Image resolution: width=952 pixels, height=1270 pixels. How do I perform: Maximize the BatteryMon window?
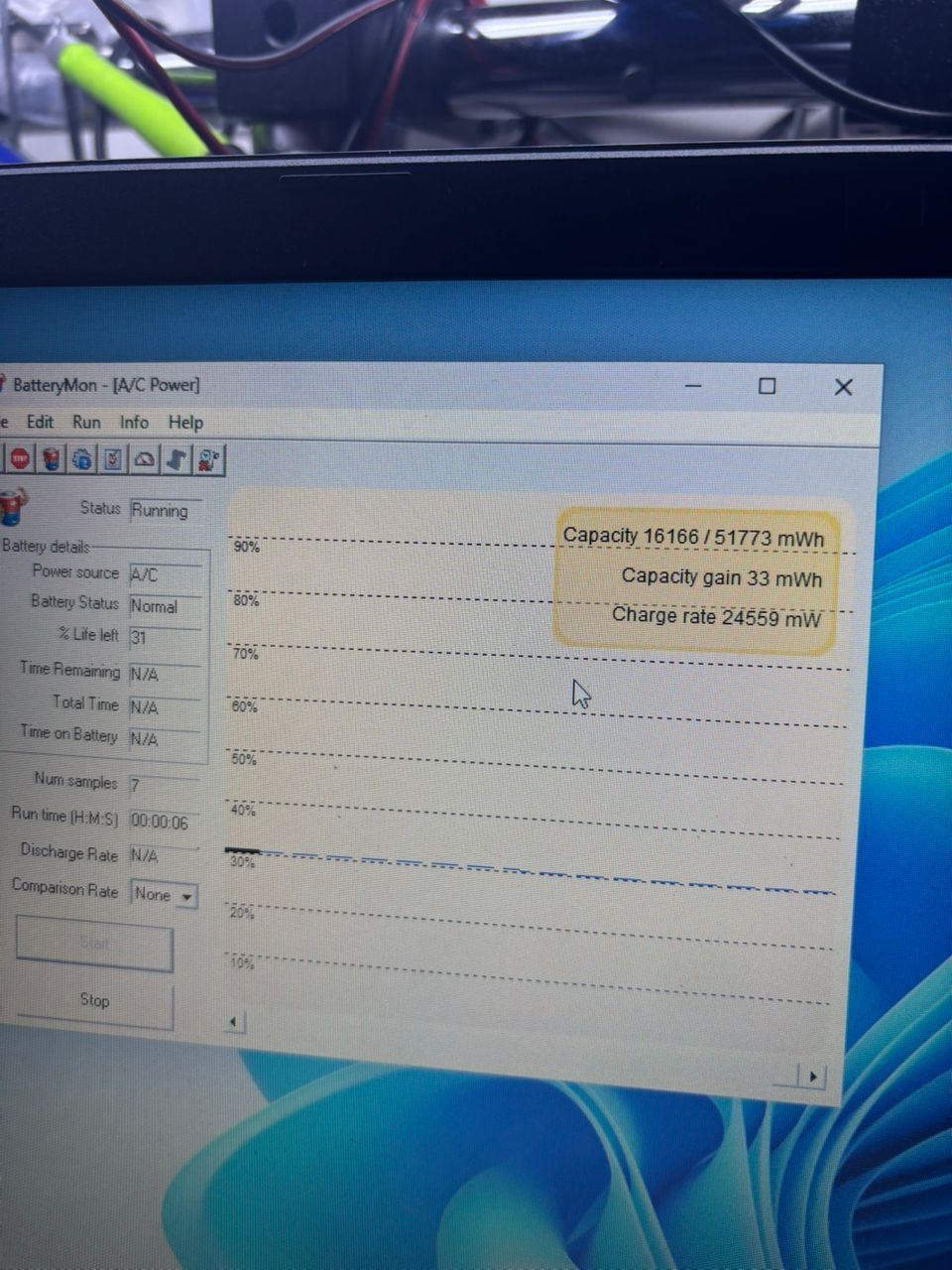[x=767, y=386]
